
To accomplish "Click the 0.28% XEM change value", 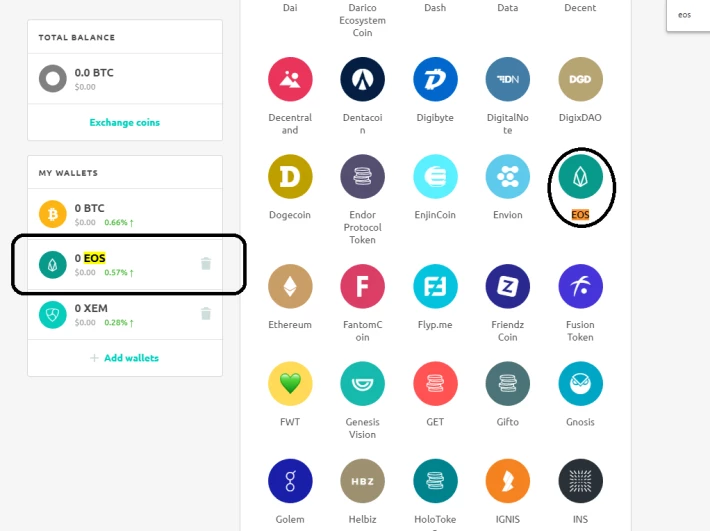I will (119, 322).
